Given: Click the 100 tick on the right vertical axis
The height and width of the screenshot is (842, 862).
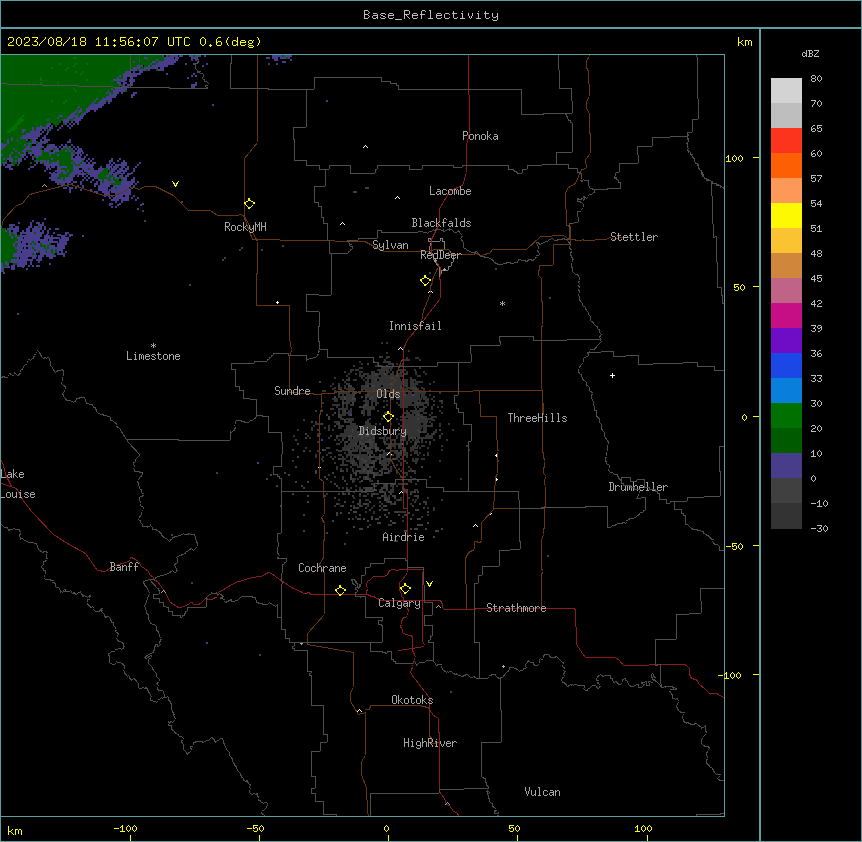Looking at the screenshot, I should pyautogui.click(x=734, y=158).
